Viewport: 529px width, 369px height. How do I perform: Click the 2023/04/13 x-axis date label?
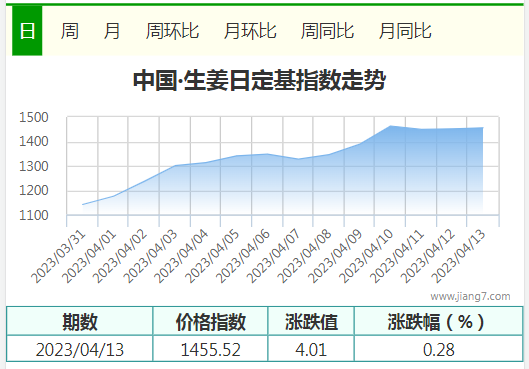tap(459, 256)
